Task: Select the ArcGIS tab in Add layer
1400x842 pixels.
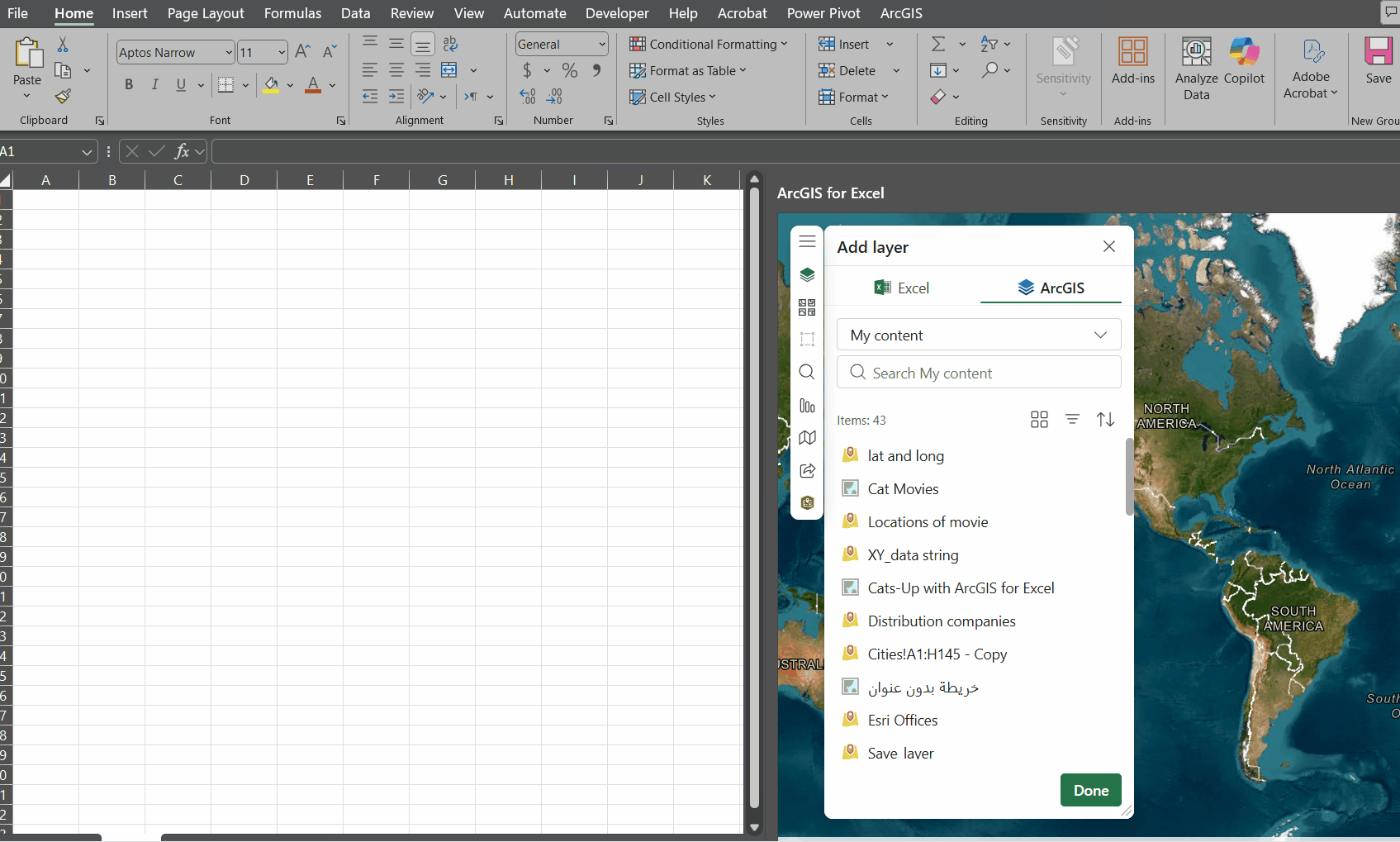Action: coord(1051,288)
